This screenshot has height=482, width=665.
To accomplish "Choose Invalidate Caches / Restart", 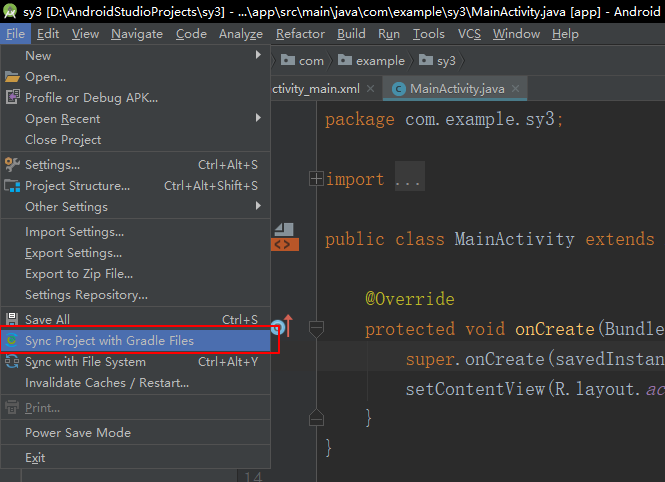I will tap(135, 382).
